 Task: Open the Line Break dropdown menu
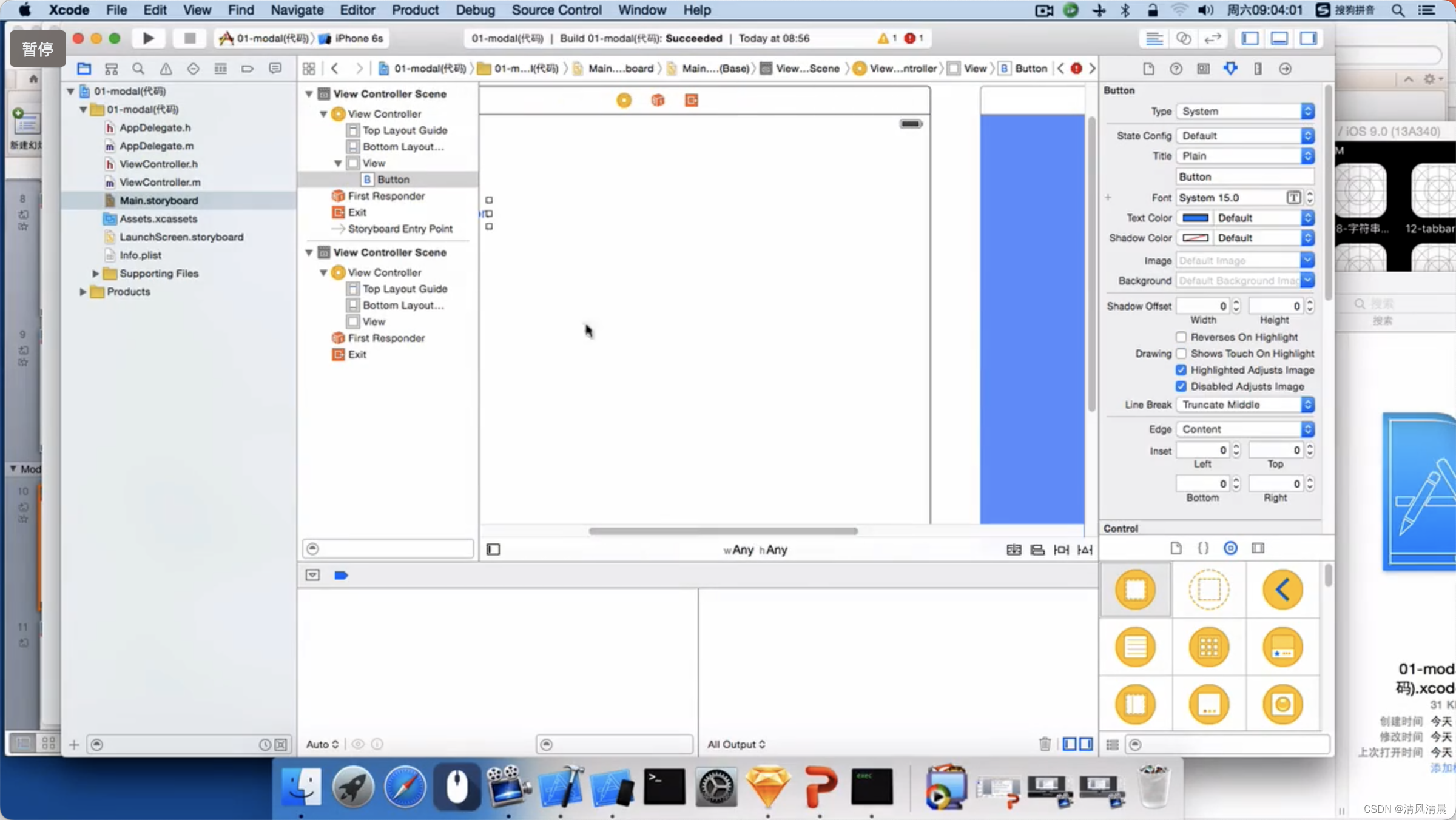tap(1244, 404)
